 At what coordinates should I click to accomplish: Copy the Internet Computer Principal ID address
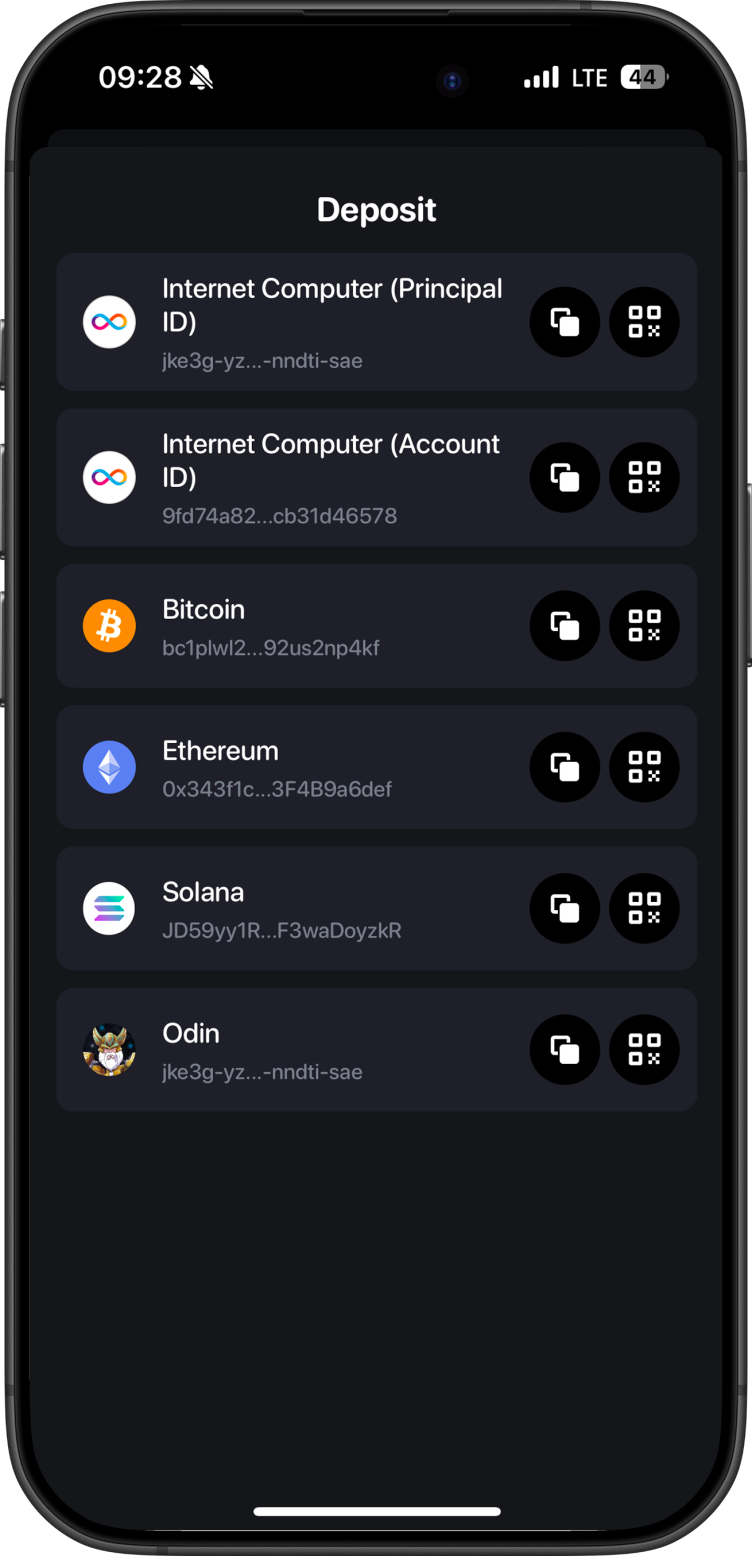coord(564,322)
